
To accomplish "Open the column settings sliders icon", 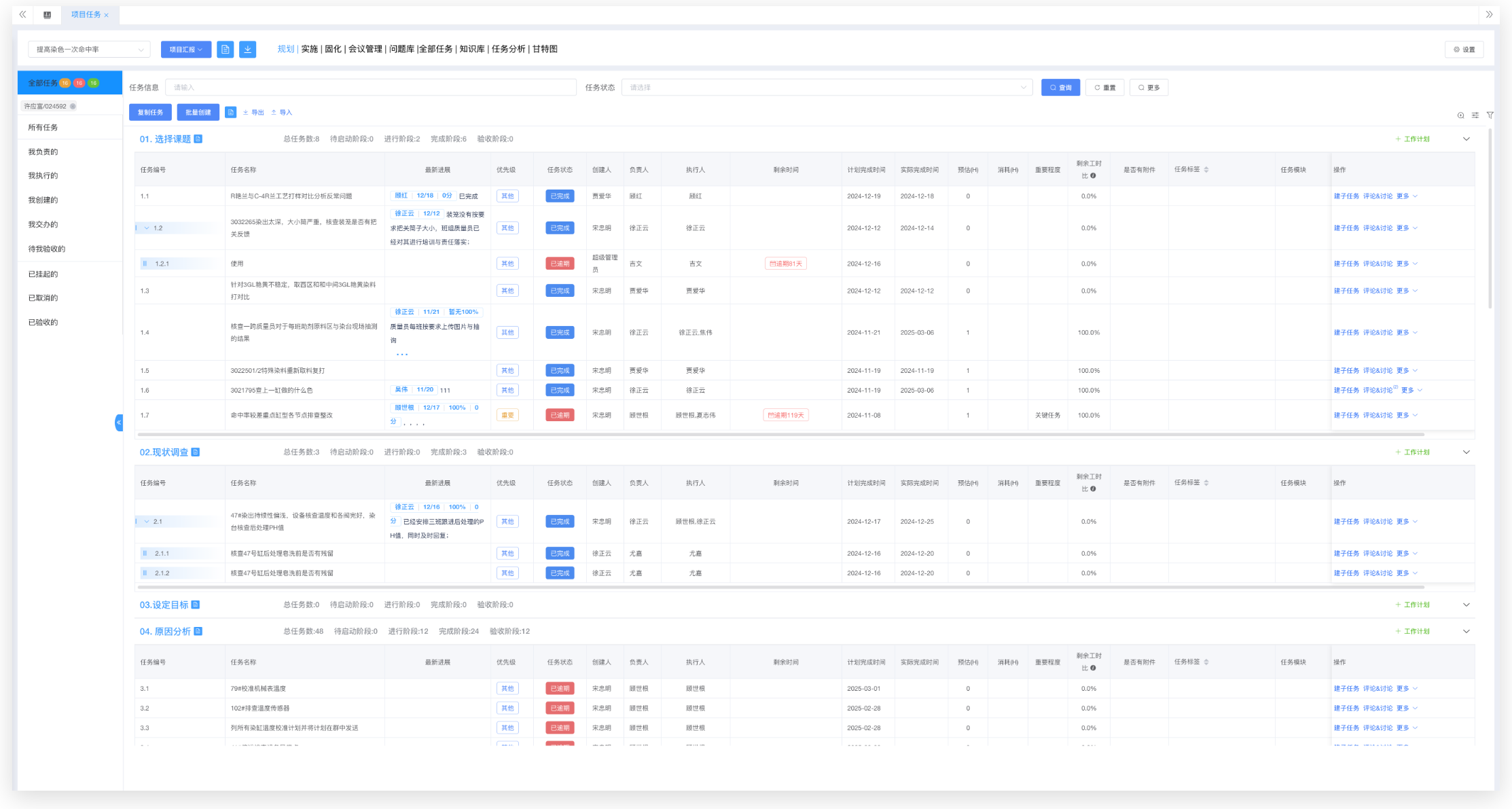I will (1475, 115).
